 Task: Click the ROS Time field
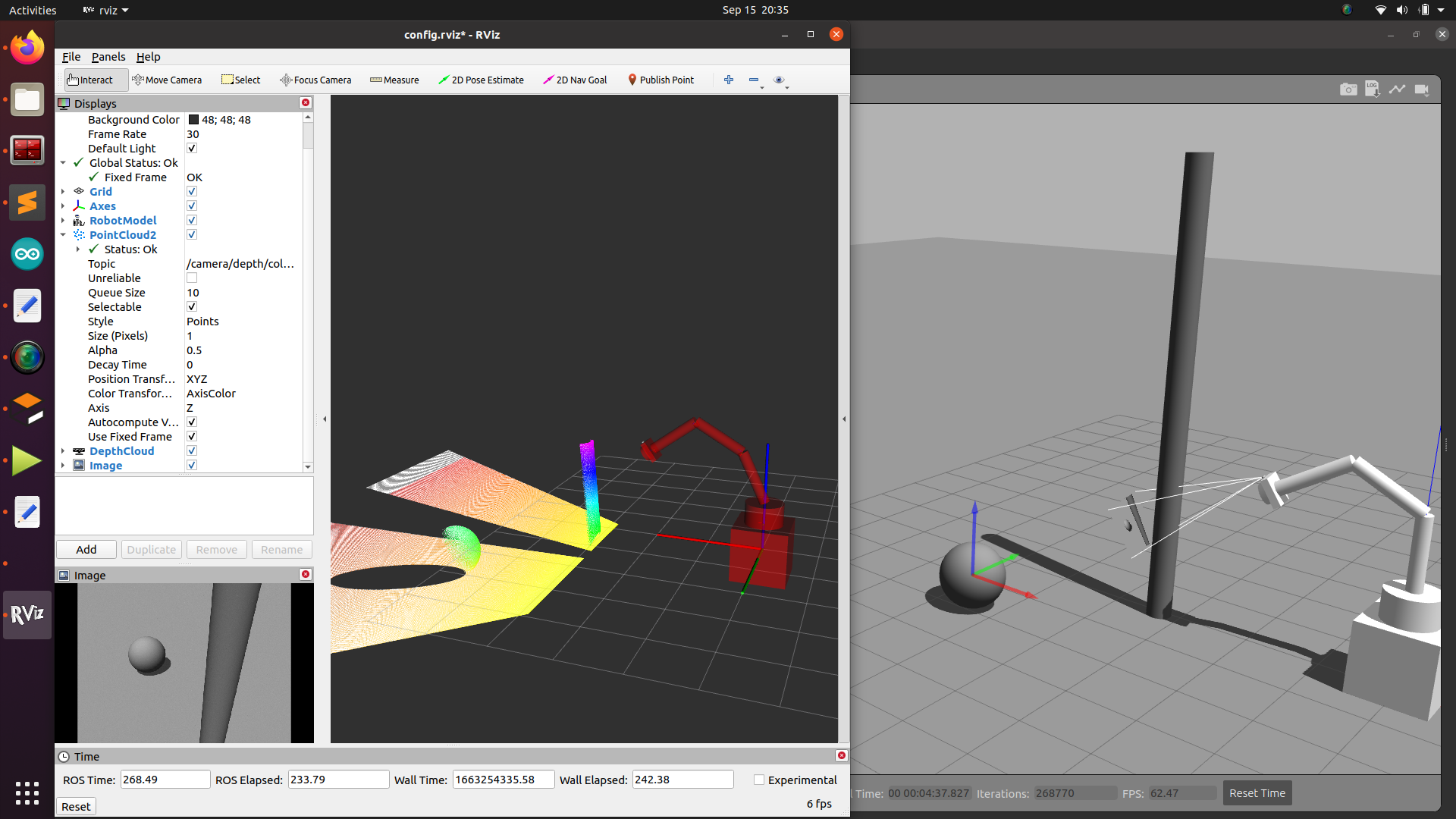165,780
